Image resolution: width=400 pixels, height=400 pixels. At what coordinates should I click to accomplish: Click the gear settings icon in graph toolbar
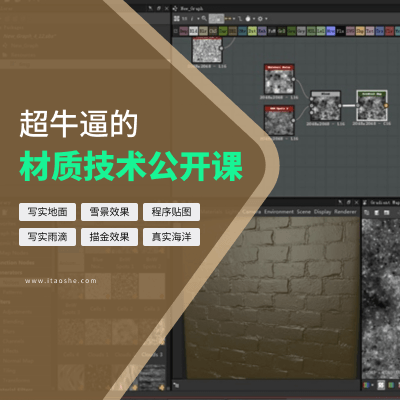[260, 19]
